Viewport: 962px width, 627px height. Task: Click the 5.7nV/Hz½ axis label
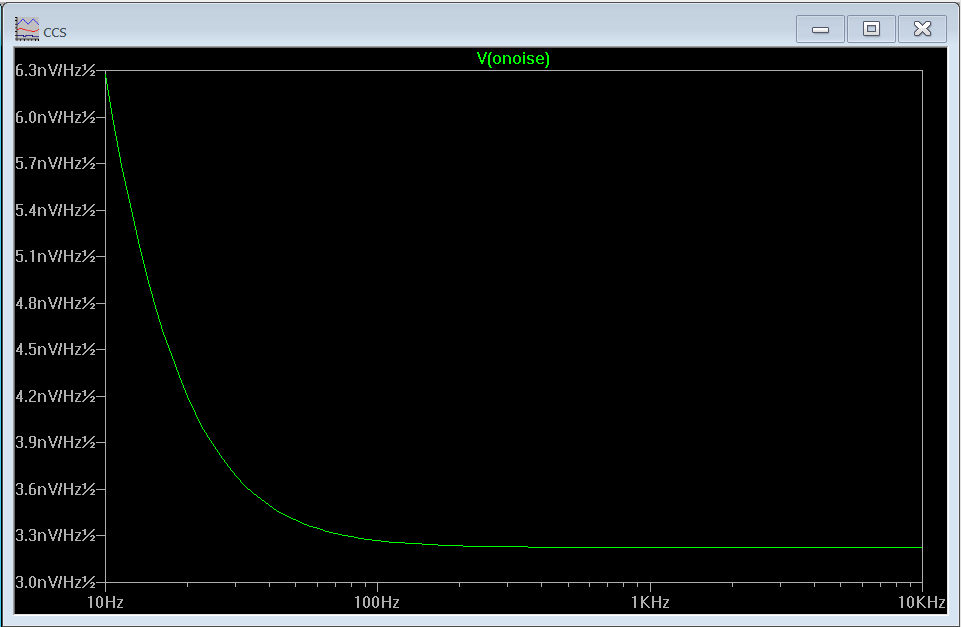(x=56, y=163)
